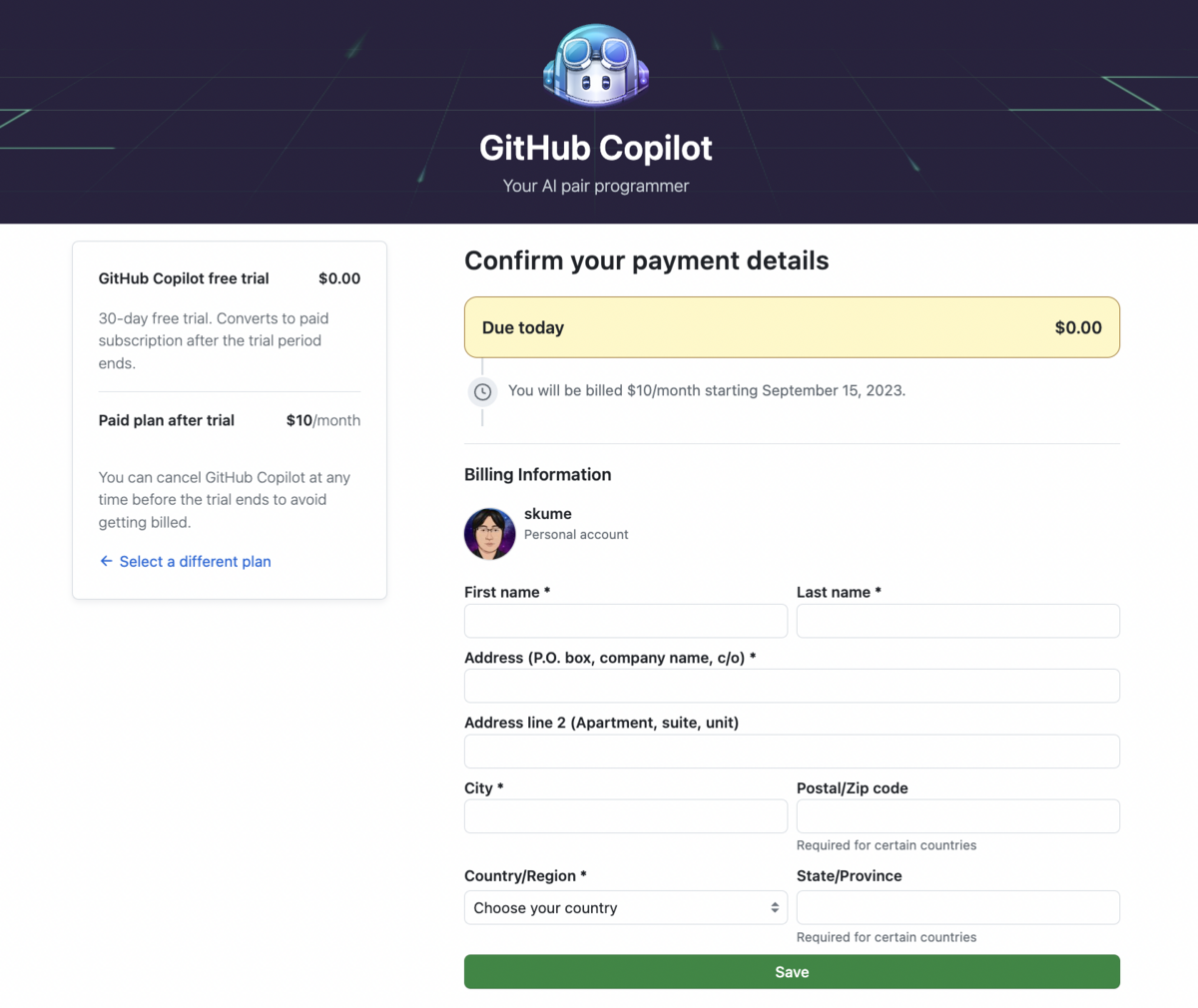Click the 'First name *' label
This screenshot has height=1008, width=1198.
click(507, 592)
